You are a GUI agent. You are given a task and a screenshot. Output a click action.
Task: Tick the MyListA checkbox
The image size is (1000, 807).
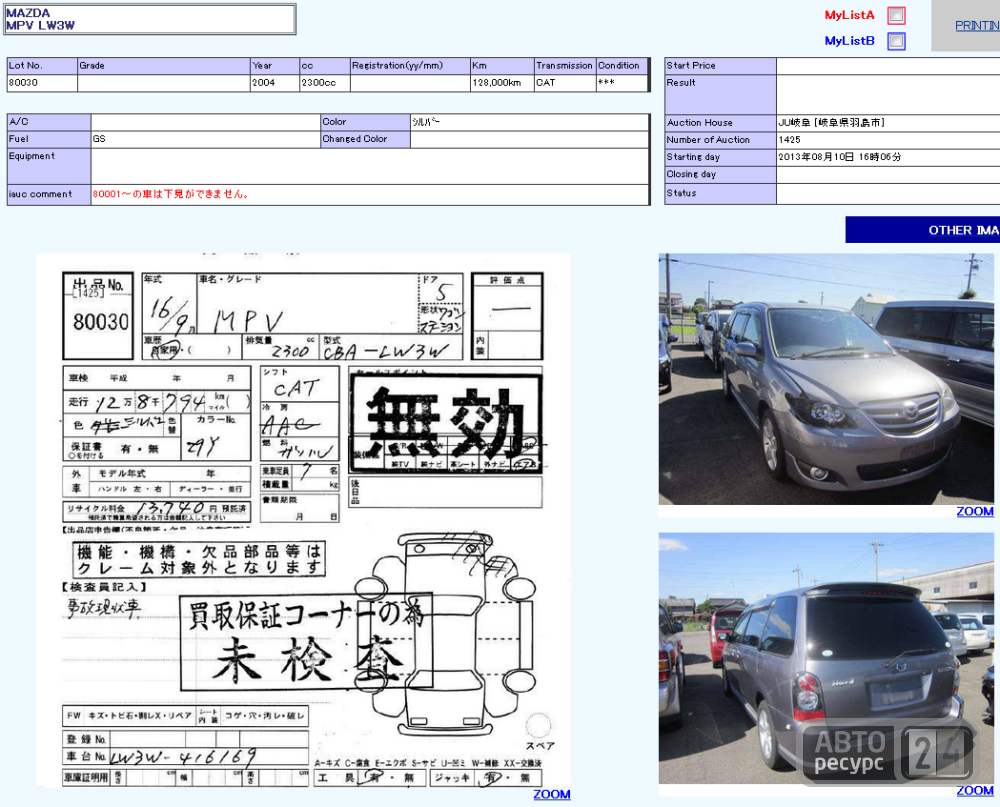point(897,15)
